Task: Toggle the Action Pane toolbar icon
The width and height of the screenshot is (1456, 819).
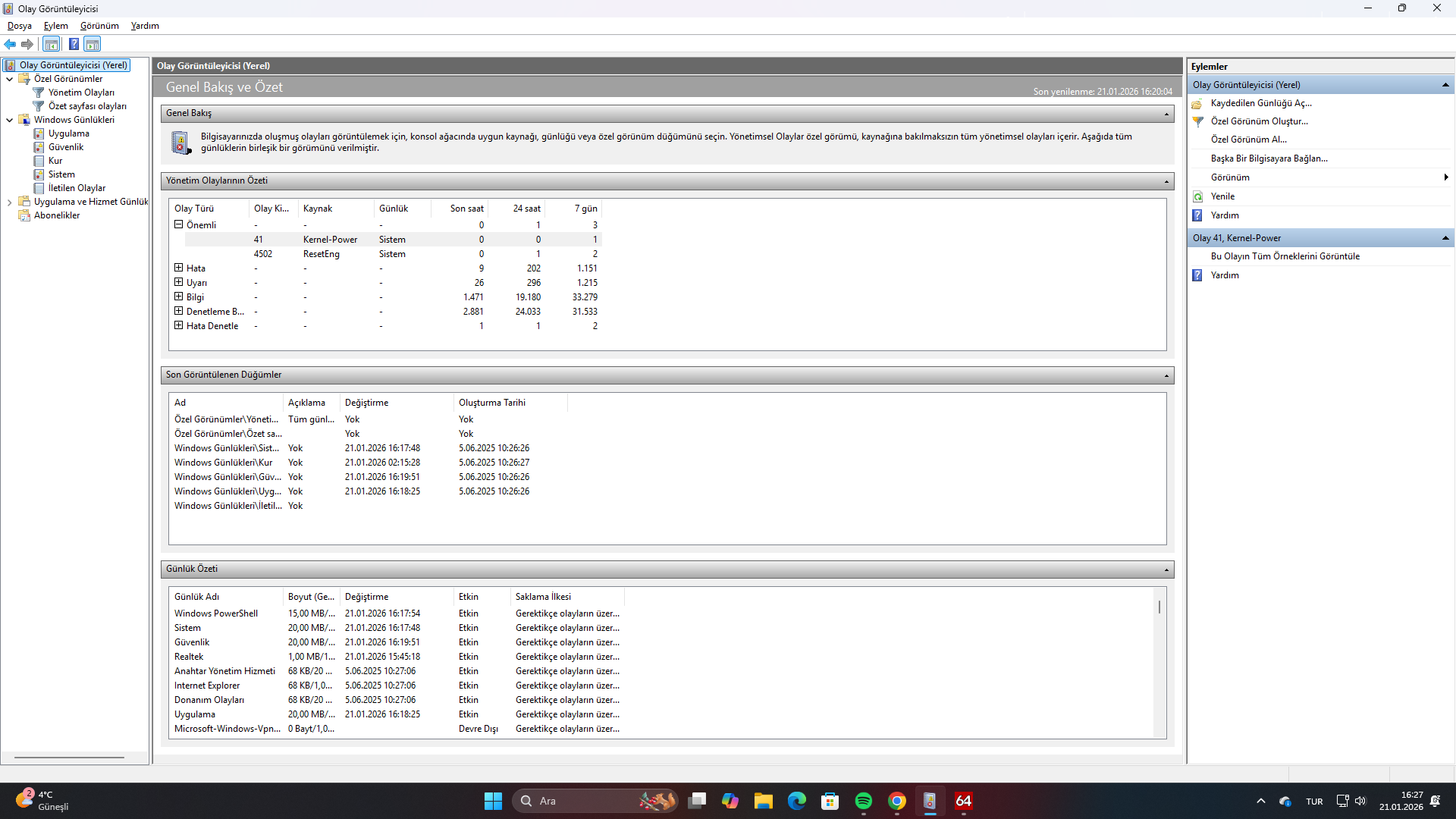Action: click(x=92, y=44)
